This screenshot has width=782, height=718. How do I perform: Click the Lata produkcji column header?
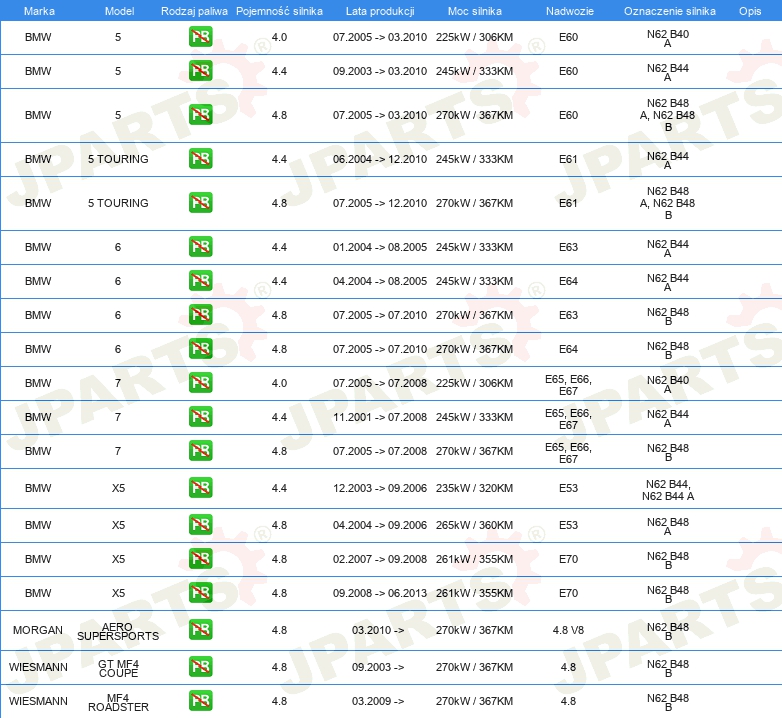tap(380, 11)
